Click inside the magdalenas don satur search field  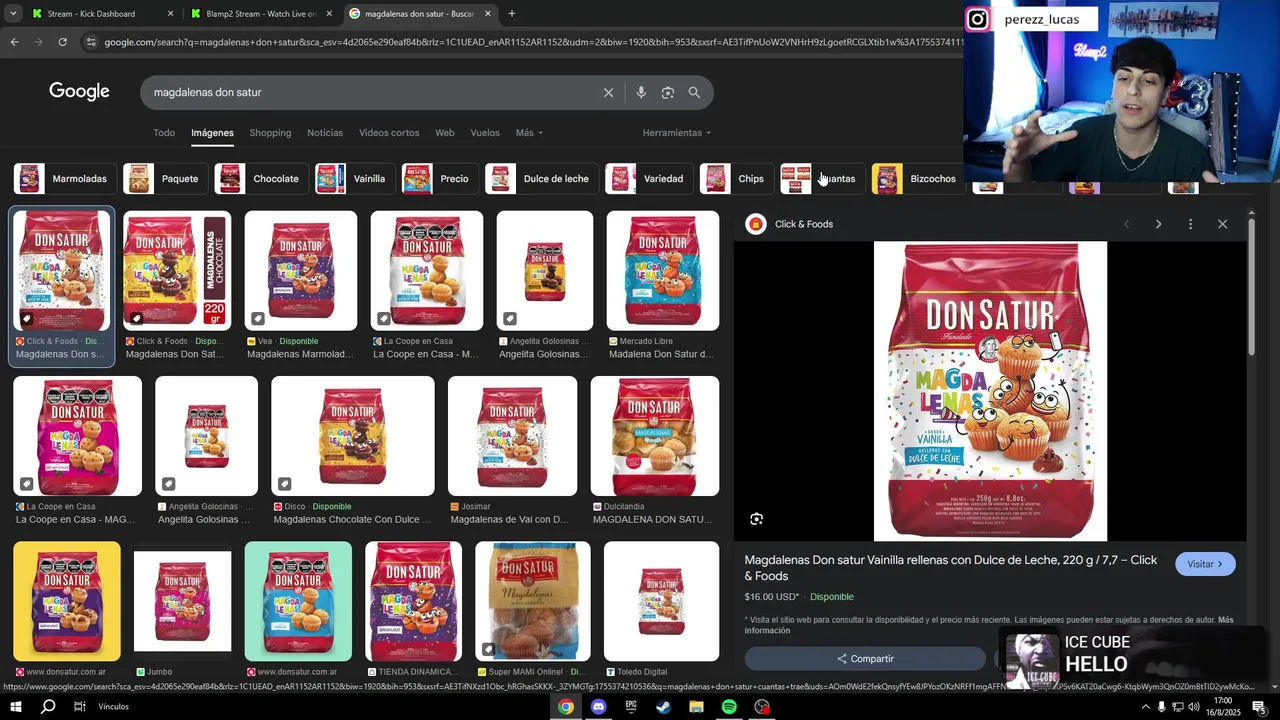(370, 92)
